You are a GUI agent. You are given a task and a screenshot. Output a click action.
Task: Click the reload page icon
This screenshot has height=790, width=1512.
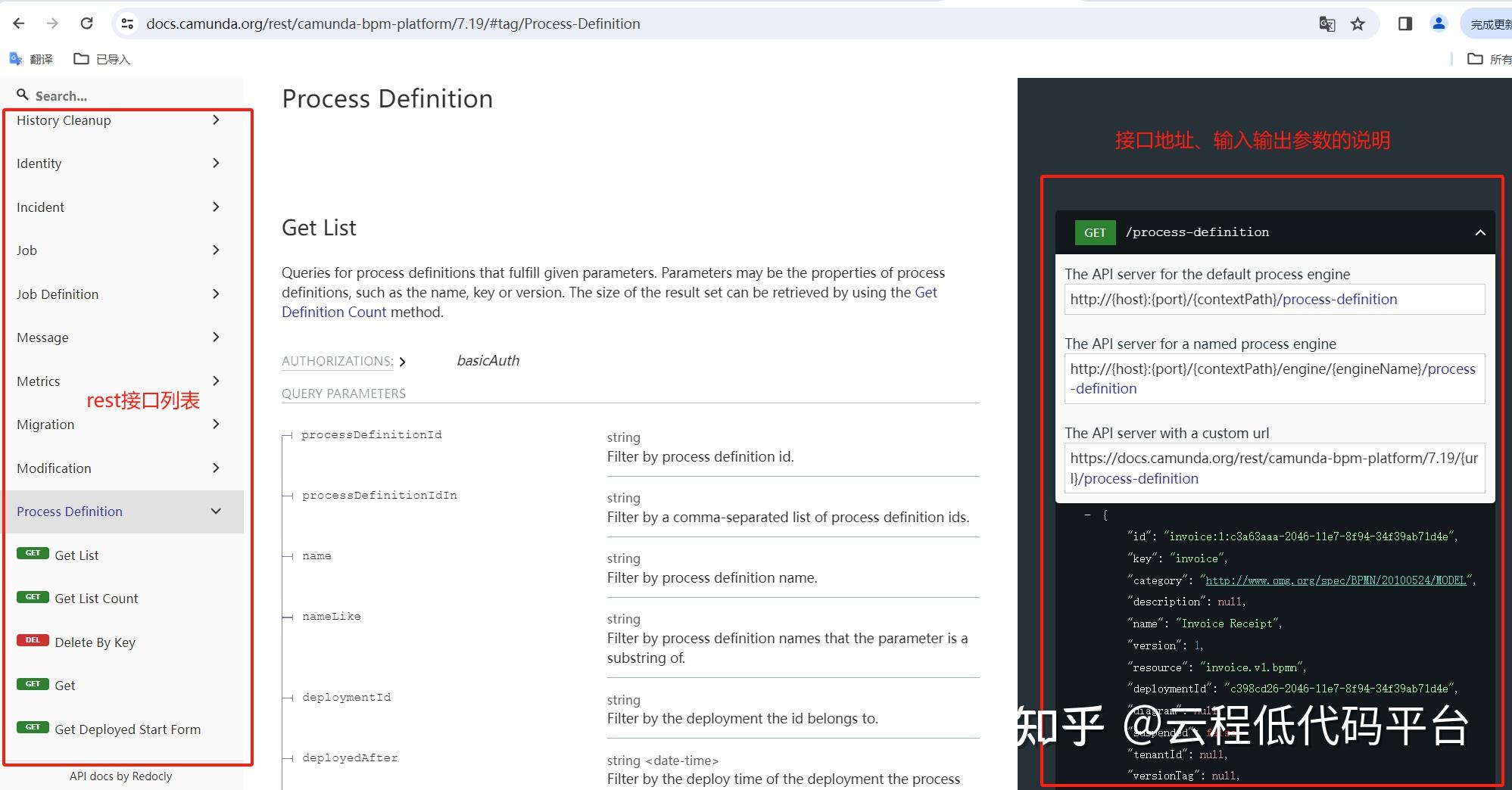(86, 23)
